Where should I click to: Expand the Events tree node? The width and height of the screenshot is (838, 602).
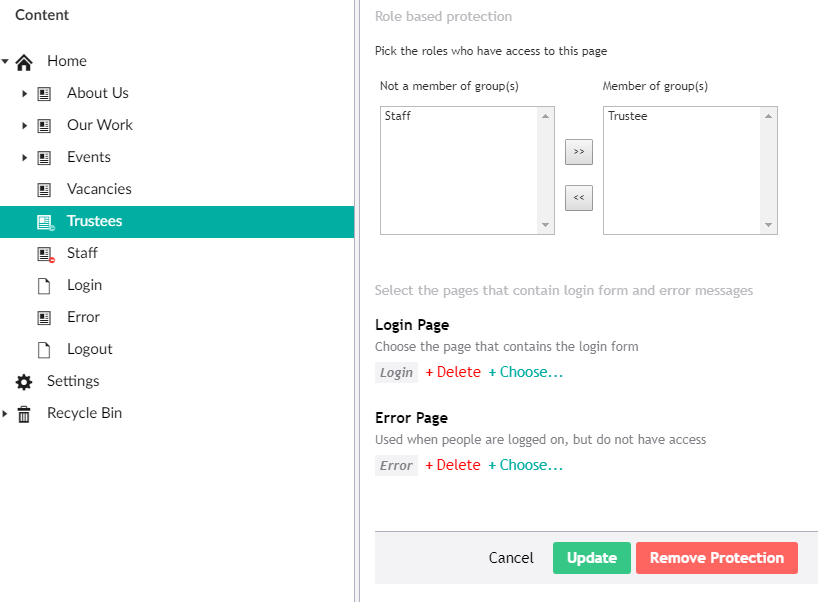pos(24,158)
